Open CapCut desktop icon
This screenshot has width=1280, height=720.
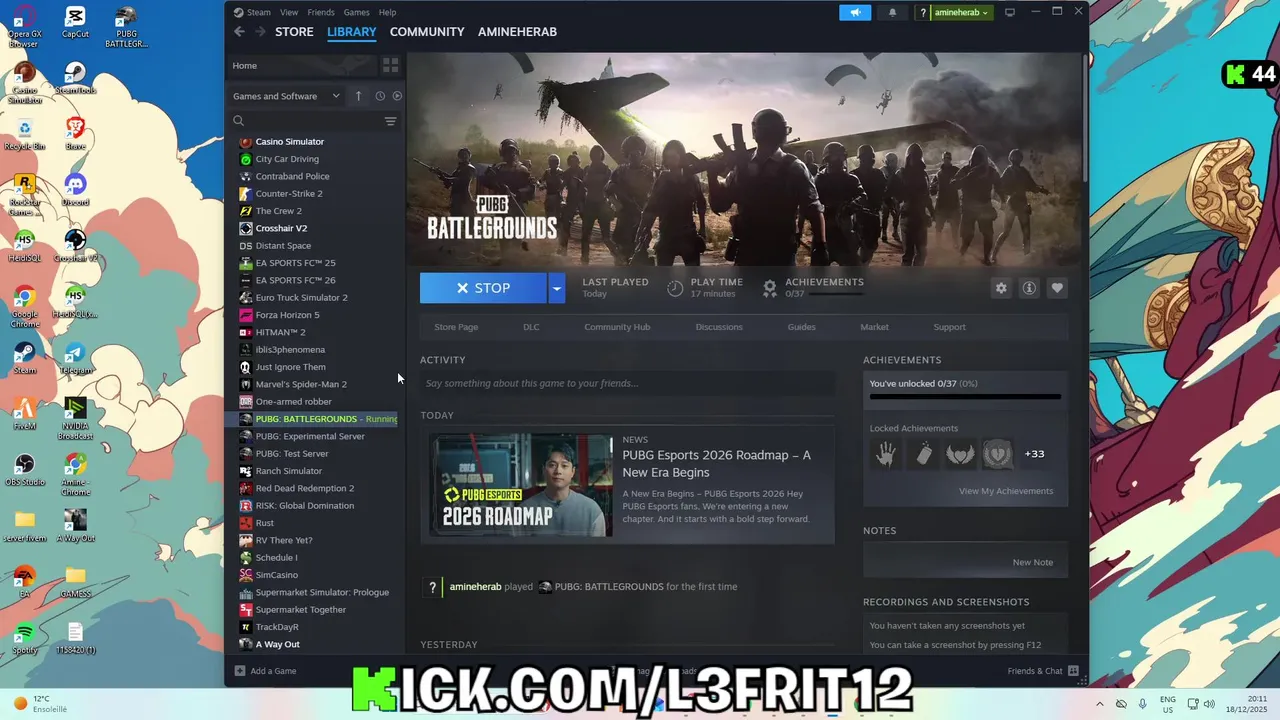pyautogui.click(x=75, y=22)
